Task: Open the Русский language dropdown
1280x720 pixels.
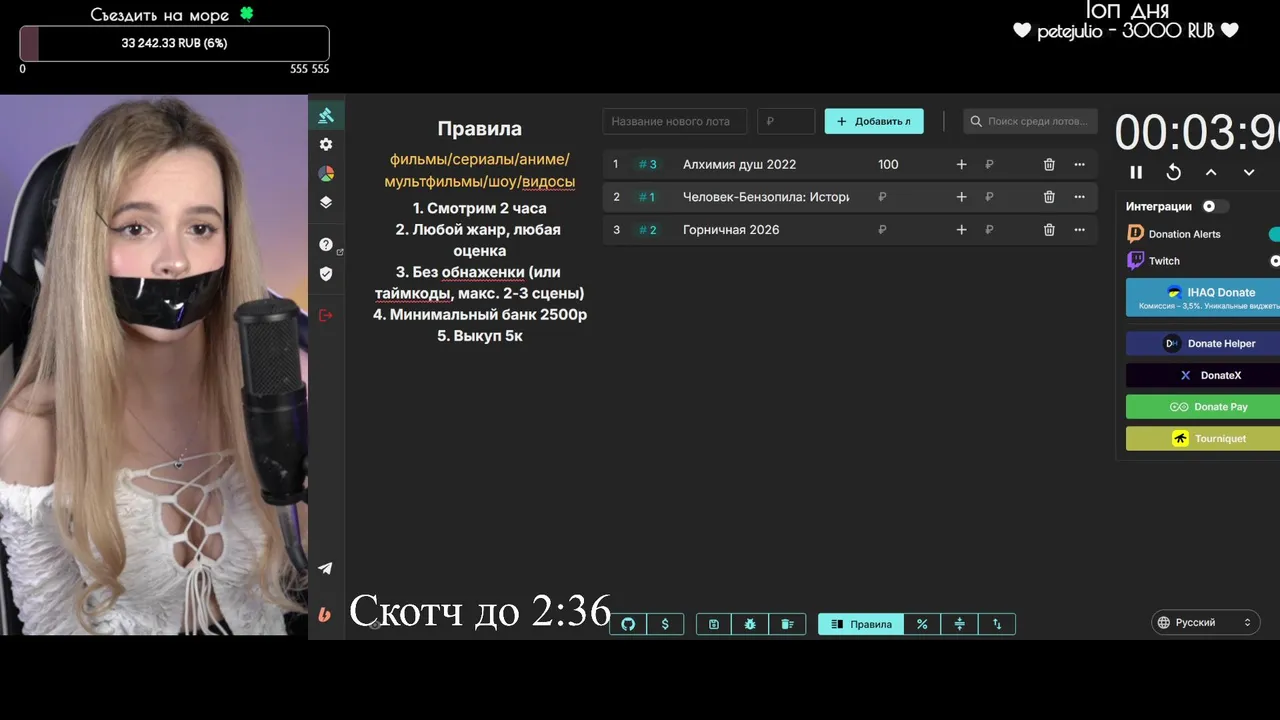Action: pos(1205,622)
